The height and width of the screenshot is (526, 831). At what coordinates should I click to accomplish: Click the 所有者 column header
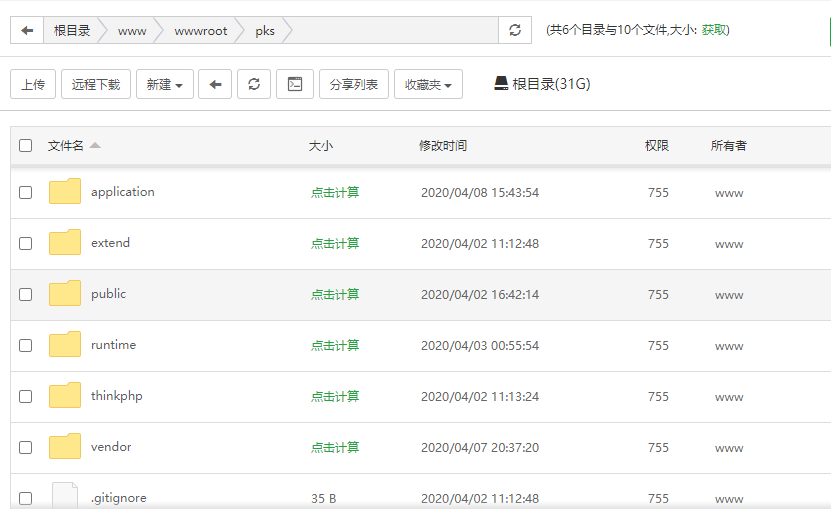tap(729, 146)
